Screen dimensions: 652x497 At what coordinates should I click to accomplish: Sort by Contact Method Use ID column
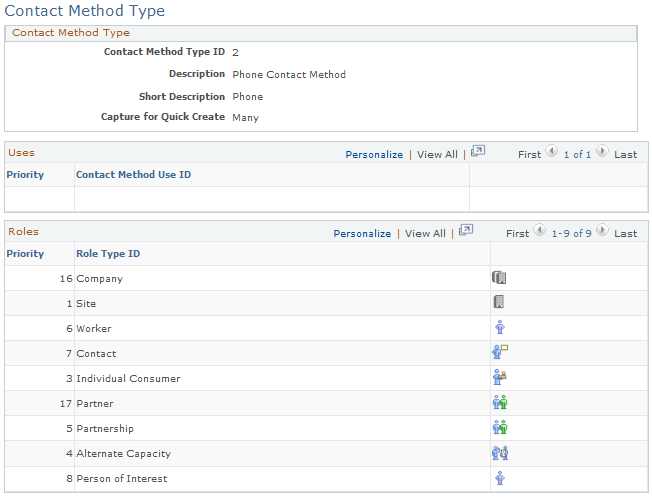[x=133, y=175]
